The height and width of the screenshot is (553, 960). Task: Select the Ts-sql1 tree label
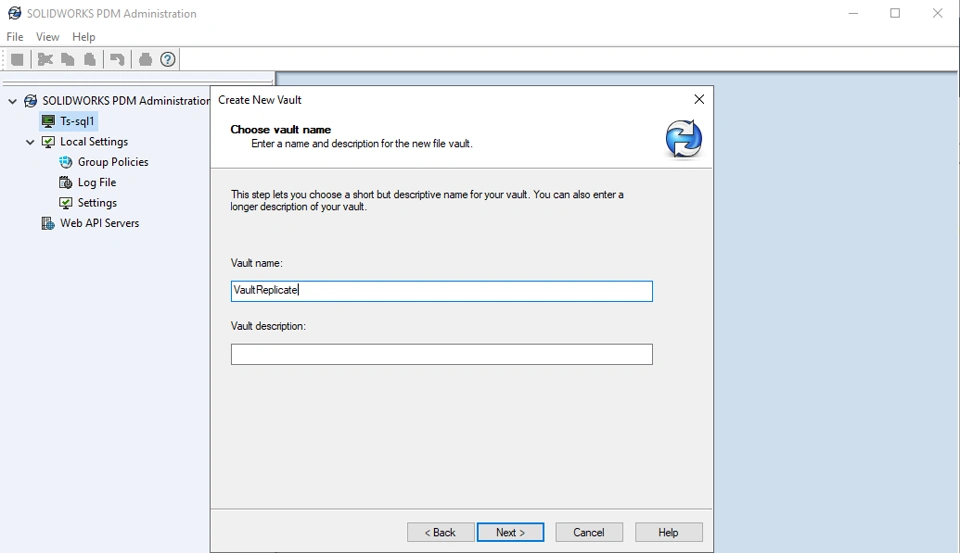click(77, 121)
